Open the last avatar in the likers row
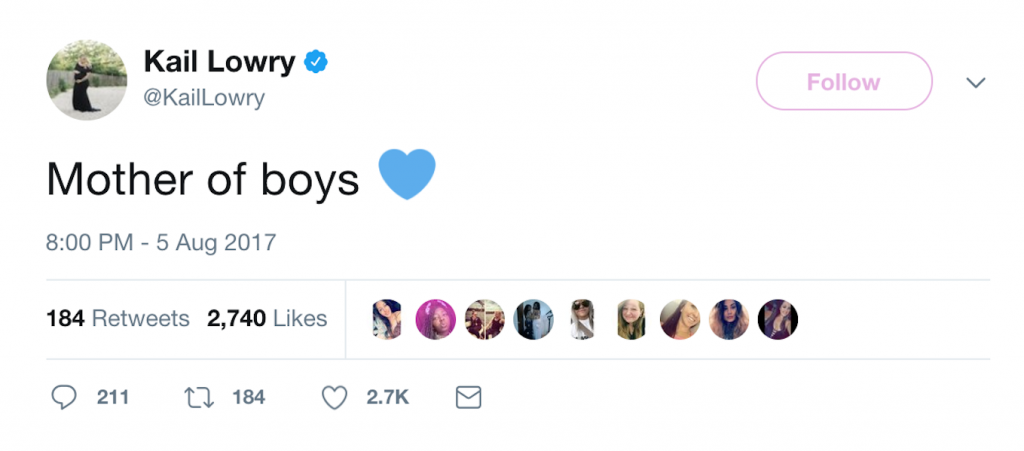The image size is (1024, 451). [x=778, y=319]
